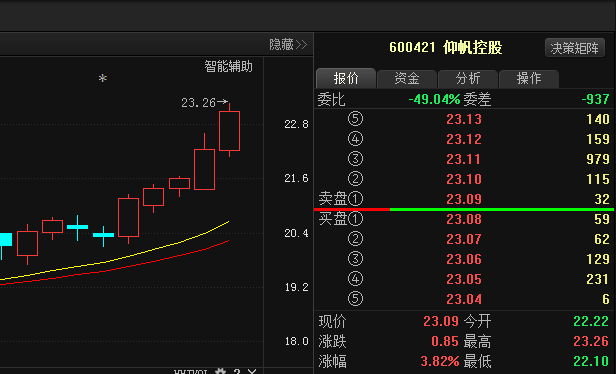Click the 最高 value 23.26
Viewport: 616px width, 374px height.
point(591,341)
